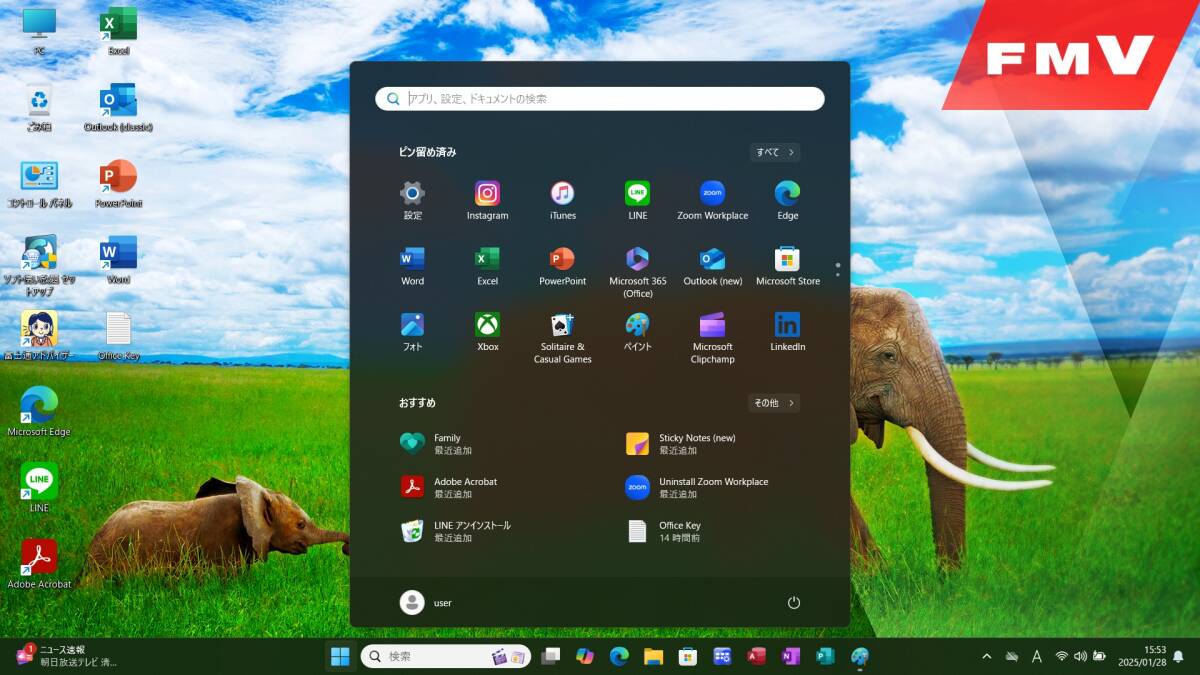
Task: Select Office Key file on desktop
Action: [118, 335]
